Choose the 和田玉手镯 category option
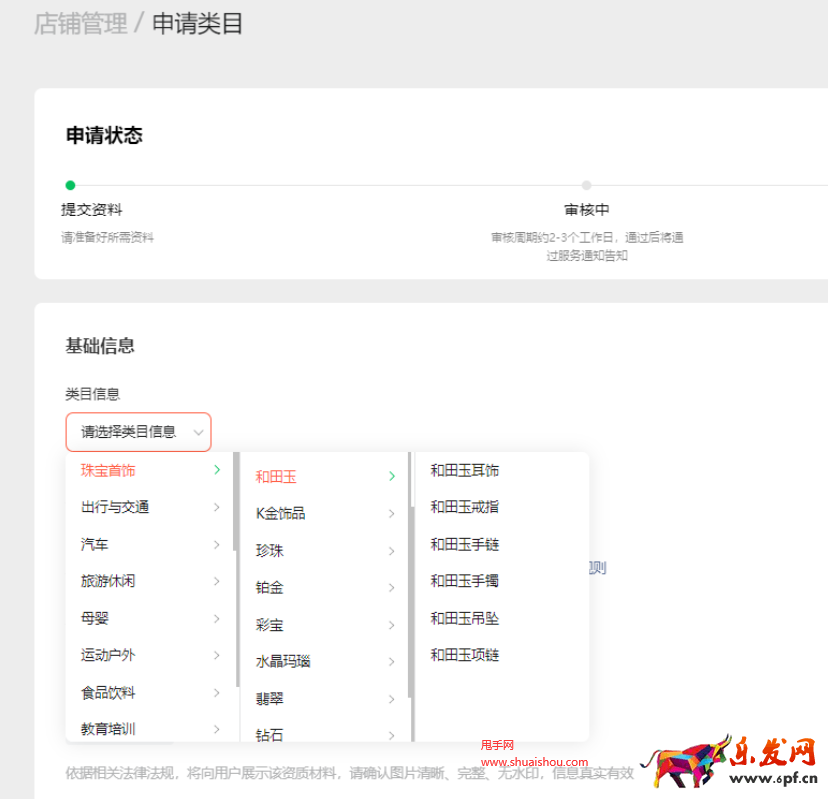Screen dimensions: 828x799 click(466, 581)
